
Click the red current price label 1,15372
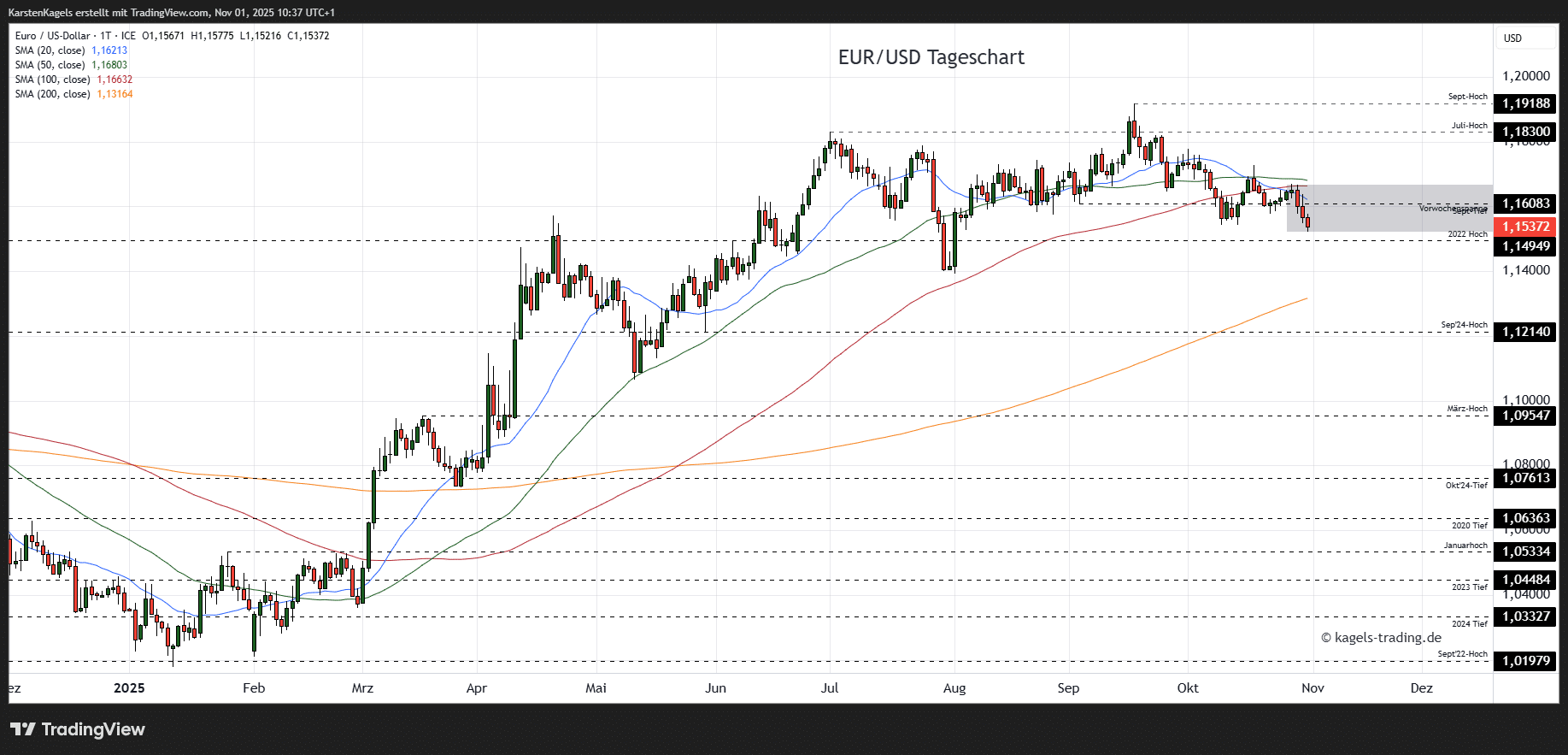[1525, 227]
